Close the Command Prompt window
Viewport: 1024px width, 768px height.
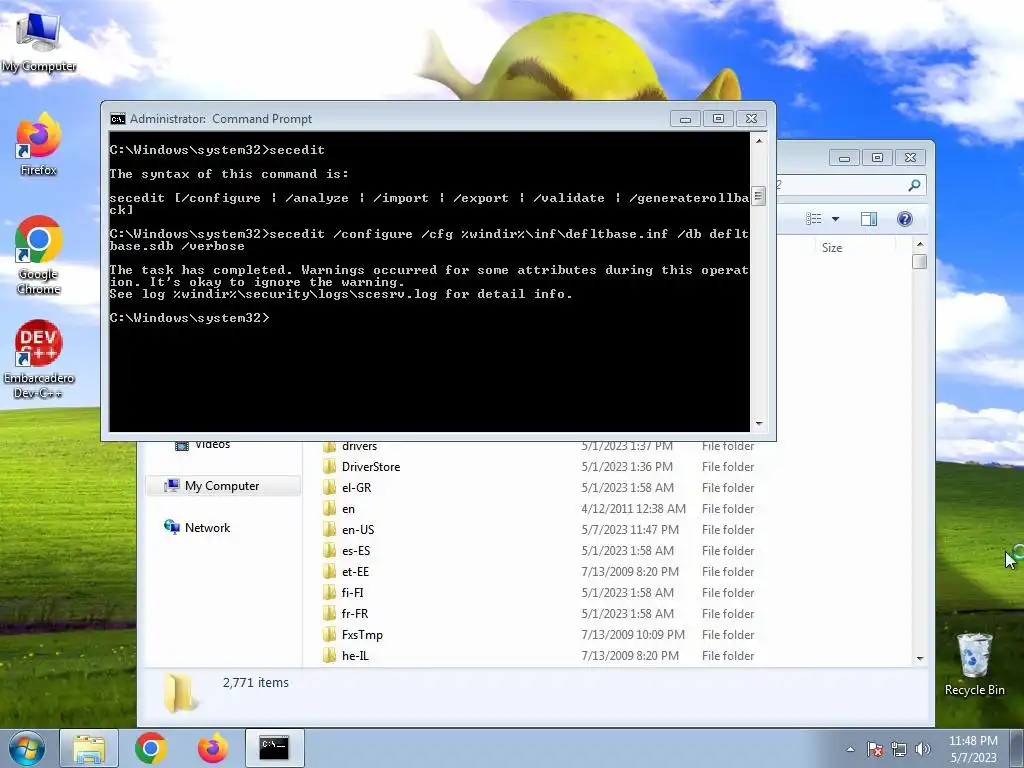pos(752,119)
